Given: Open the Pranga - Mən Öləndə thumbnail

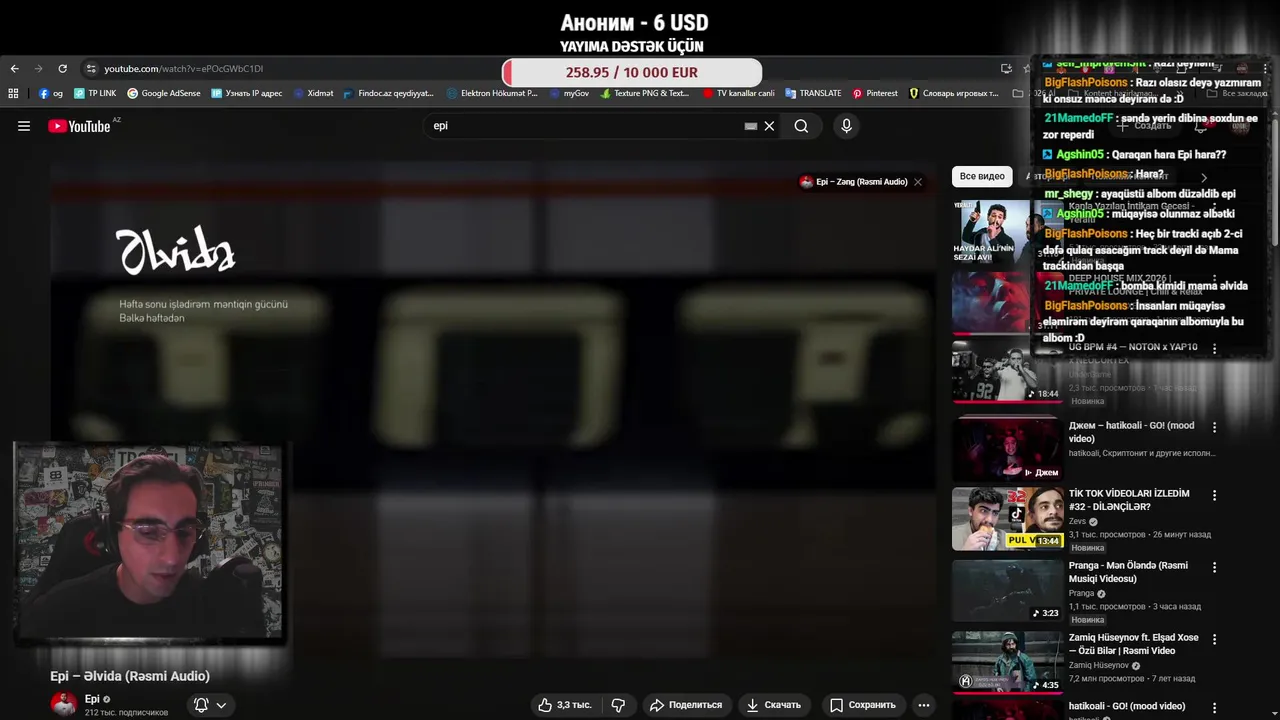Looking at the screenshot, I should [1005, 591].
